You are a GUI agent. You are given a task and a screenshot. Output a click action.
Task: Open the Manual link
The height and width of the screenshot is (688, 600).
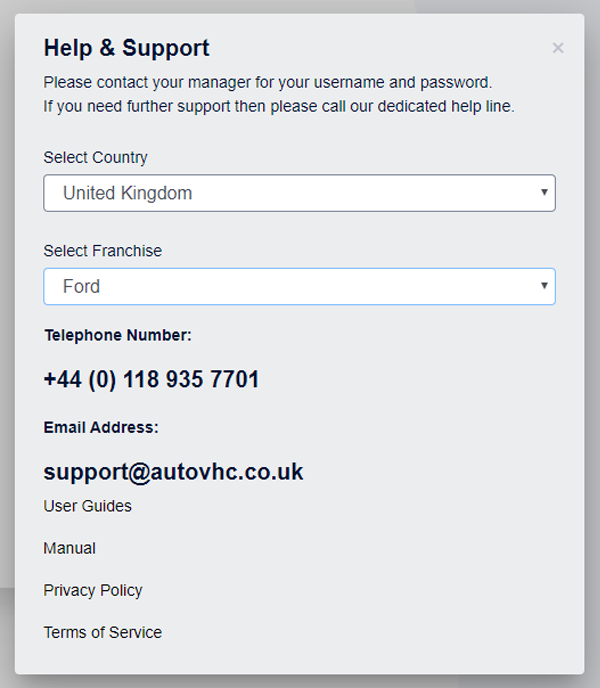point(70,548)
